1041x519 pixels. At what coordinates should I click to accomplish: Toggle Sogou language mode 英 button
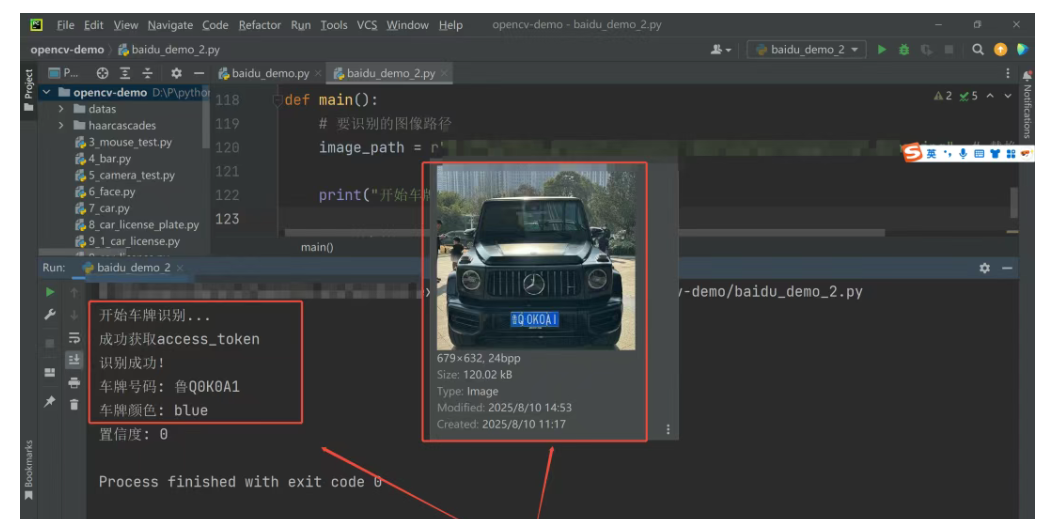click(x=931, y=154)
